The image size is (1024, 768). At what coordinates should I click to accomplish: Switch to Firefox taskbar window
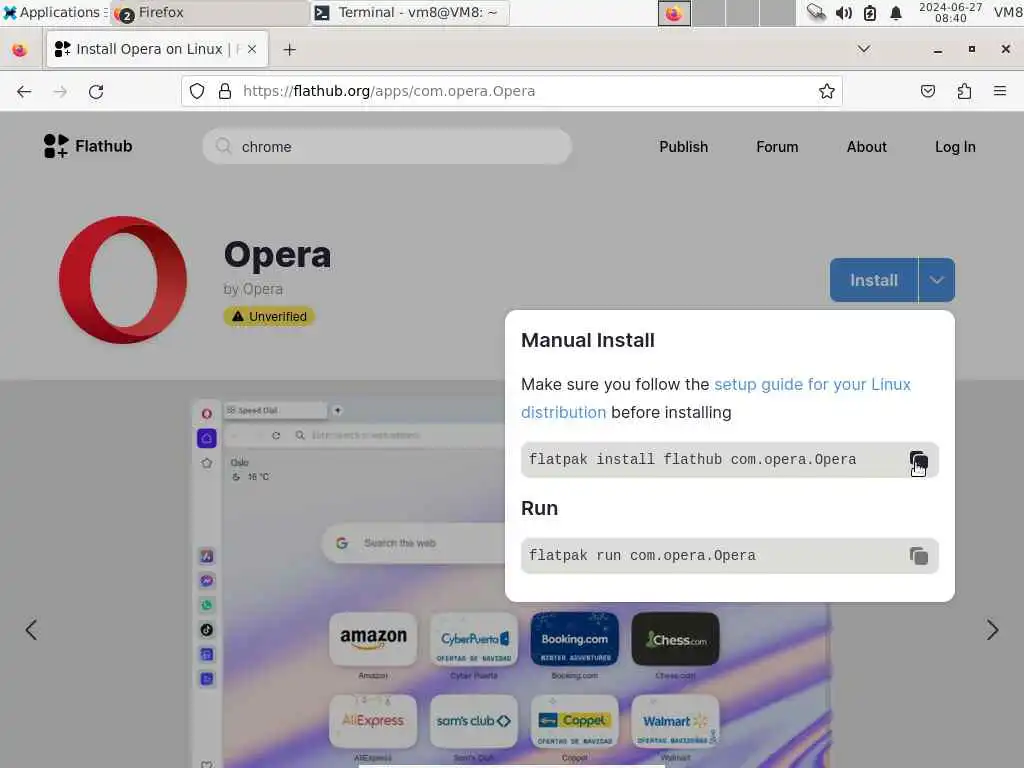click(x=209, y=13)
